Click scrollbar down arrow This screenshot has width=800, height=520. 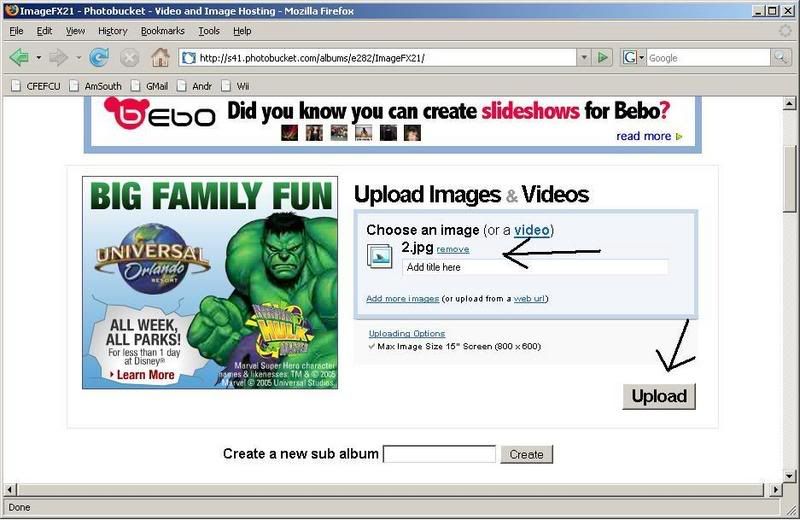point(789,476)
